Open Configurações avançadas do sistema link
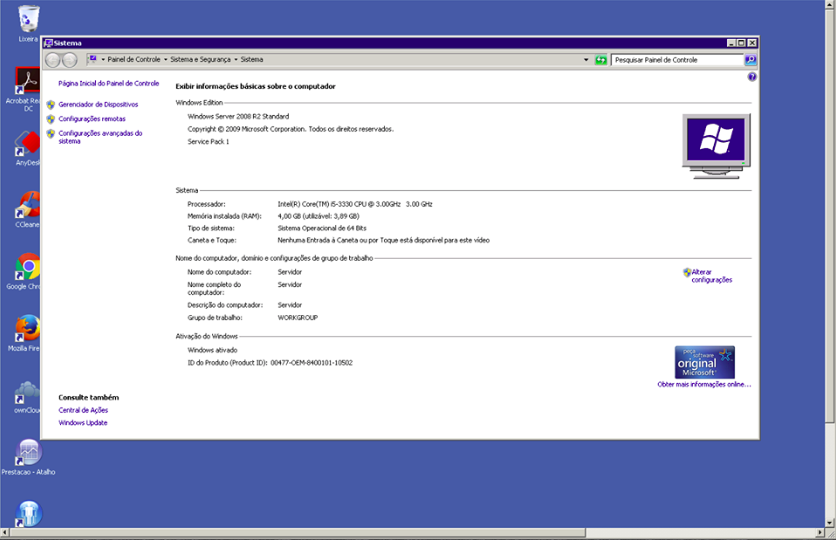 click(x=100, y=138)
